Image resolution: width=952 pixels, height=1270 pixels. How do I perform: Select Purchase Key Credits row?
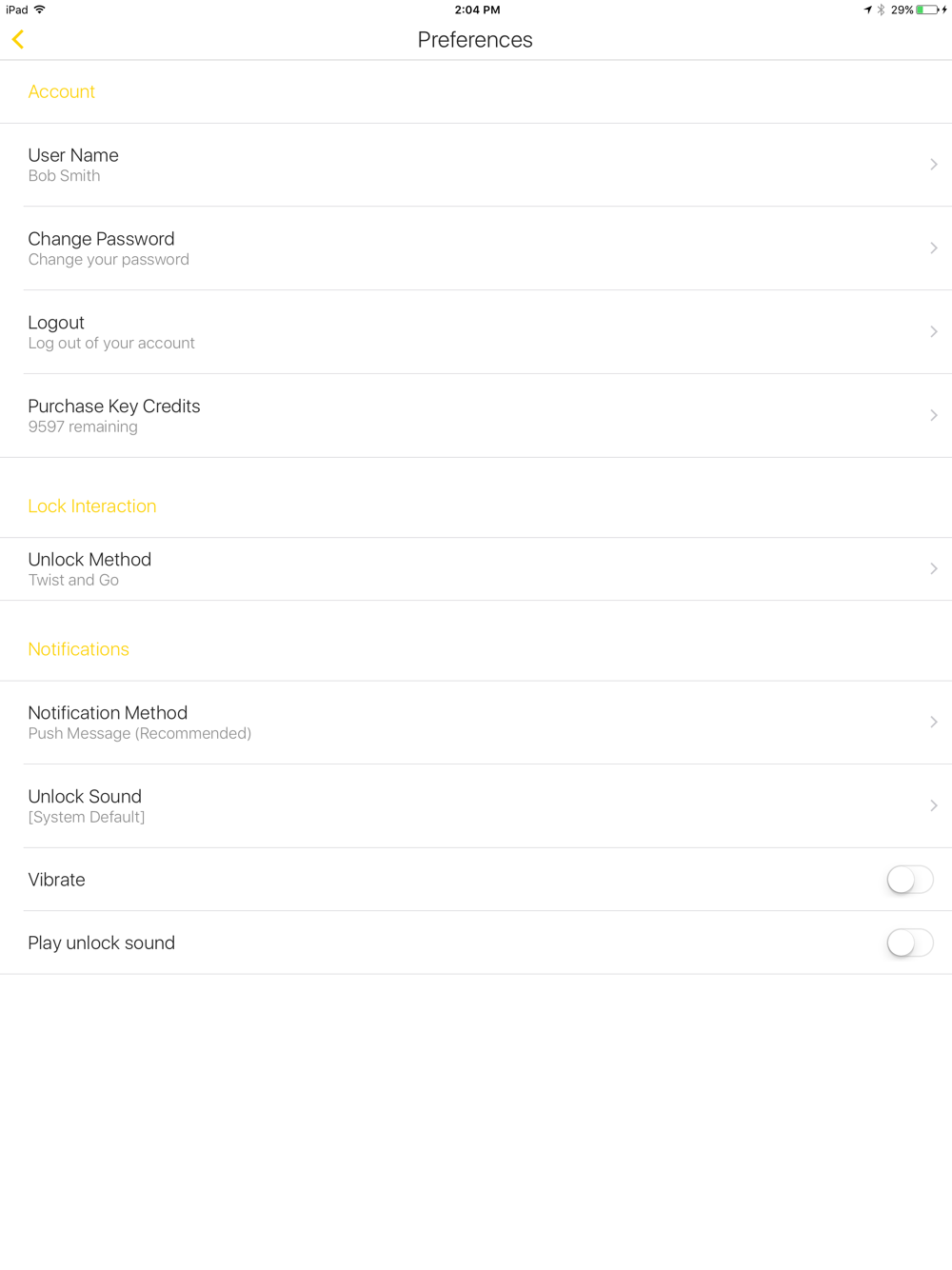[x=114, y=415]
